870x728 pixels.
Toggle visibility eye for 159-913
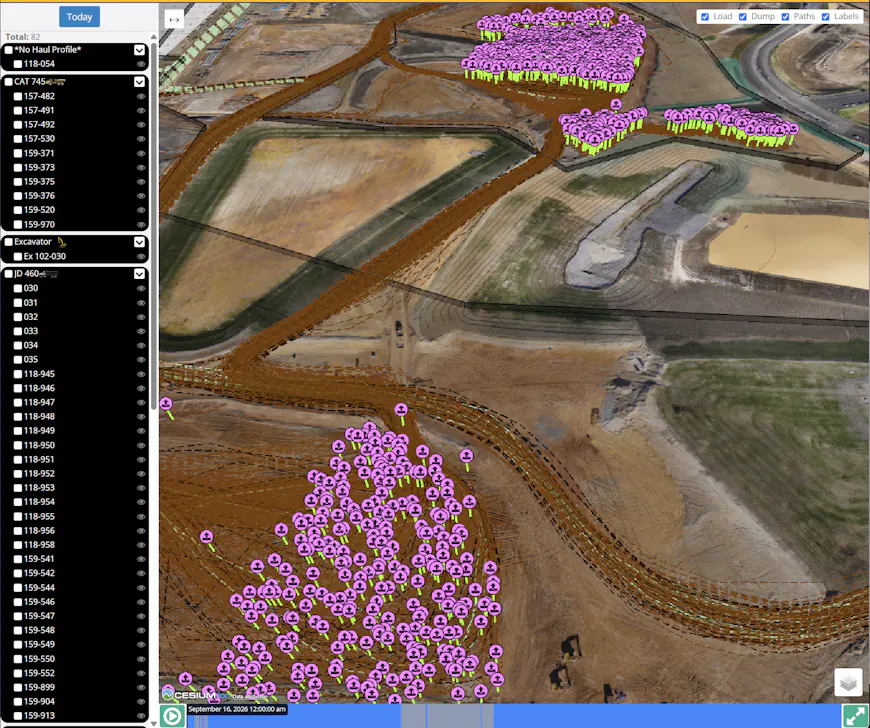[x=141, y=715]
